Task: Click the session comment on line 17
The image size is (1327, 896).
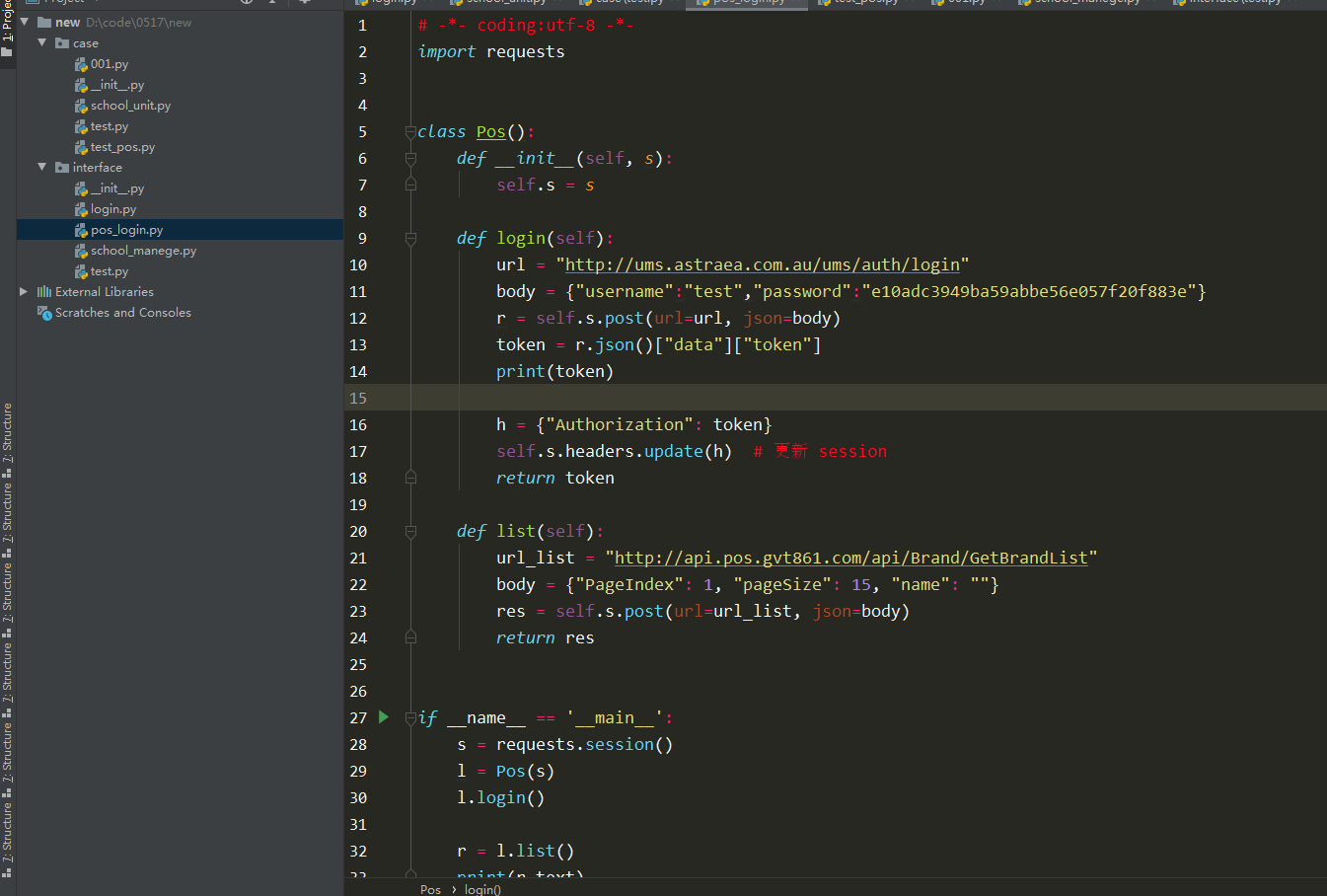Action: click(x=821, y=451)
